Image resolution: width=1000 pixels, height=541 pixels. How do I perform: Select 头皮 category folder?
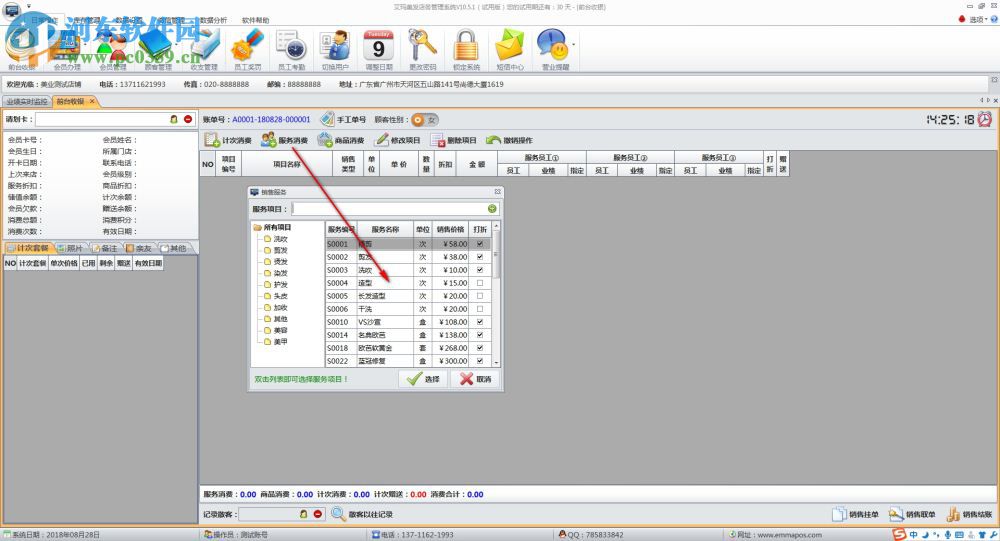click(x=276, y=296)
